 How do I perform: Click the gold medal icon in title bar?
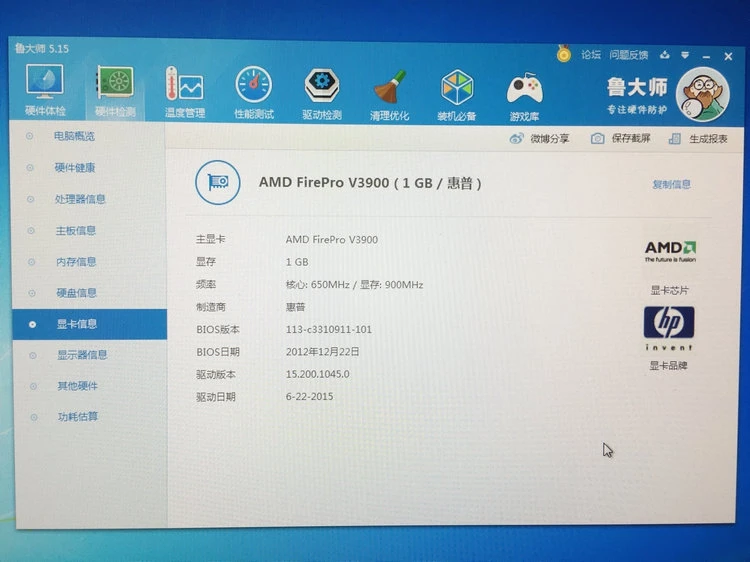pyautogui.click(x=564, y=53)
